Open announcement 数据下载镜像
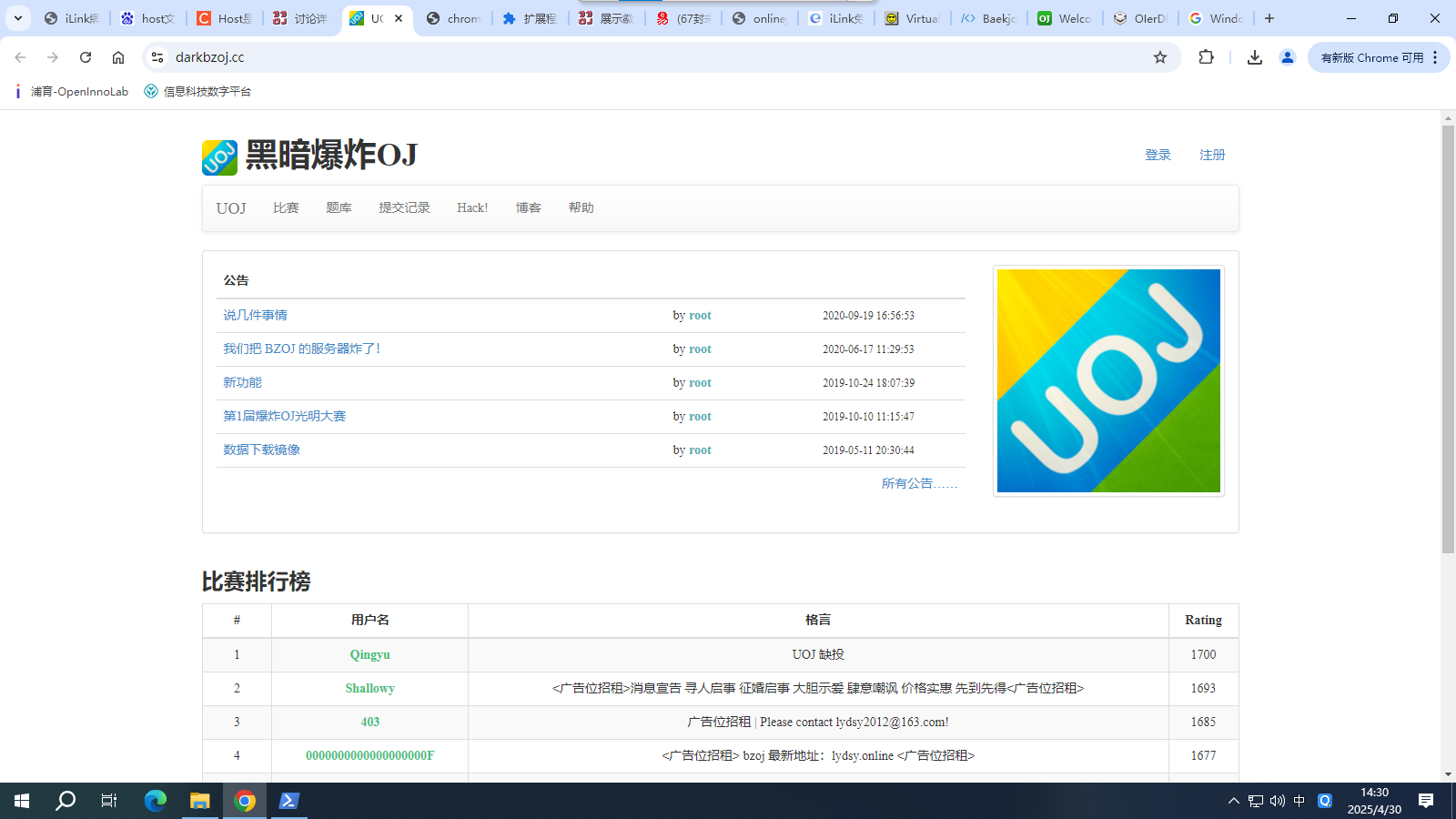 pyautogui.click(x=261, y=450)
